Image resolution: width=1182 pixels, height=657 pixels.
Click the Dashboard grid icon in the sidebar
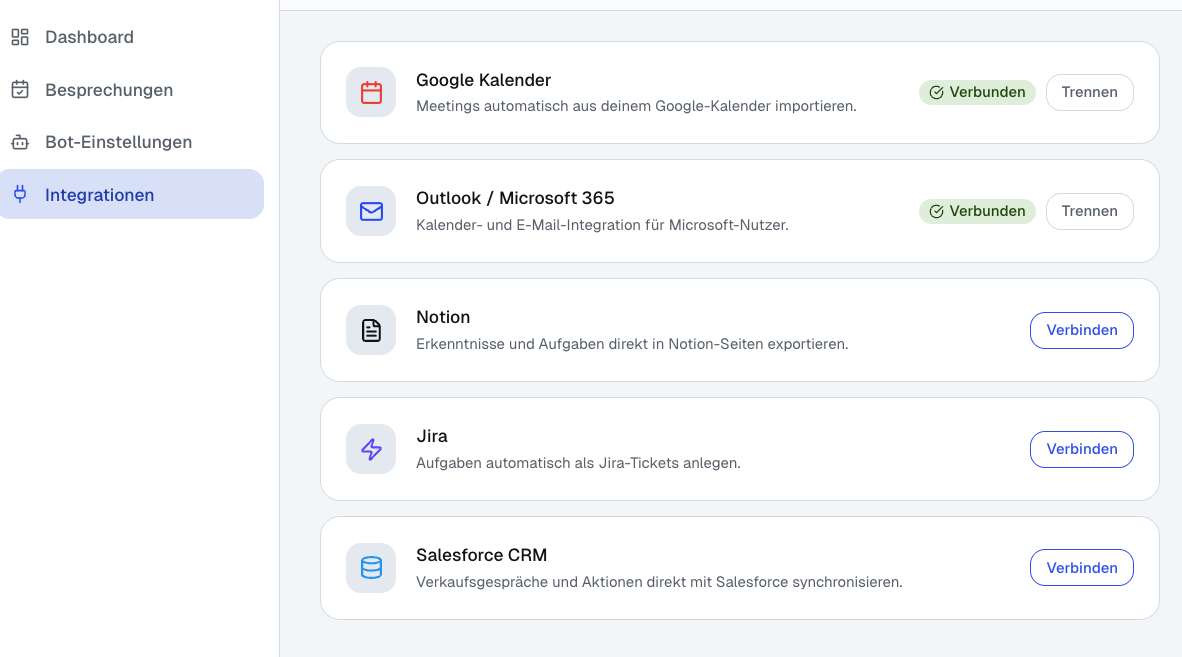click(20, 37)
